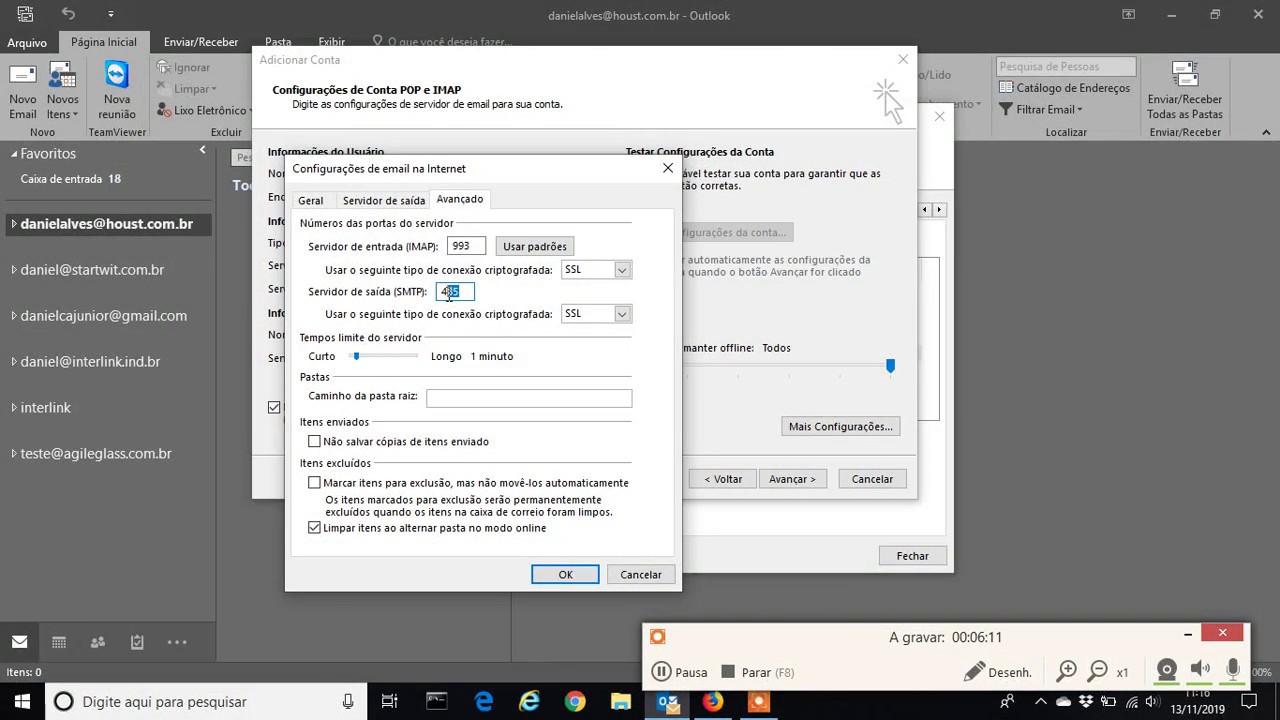Click the Enviar/Receber Todas as Pastas icon
Screen dimensions: 1280x720
click(x=1185, y=91)
